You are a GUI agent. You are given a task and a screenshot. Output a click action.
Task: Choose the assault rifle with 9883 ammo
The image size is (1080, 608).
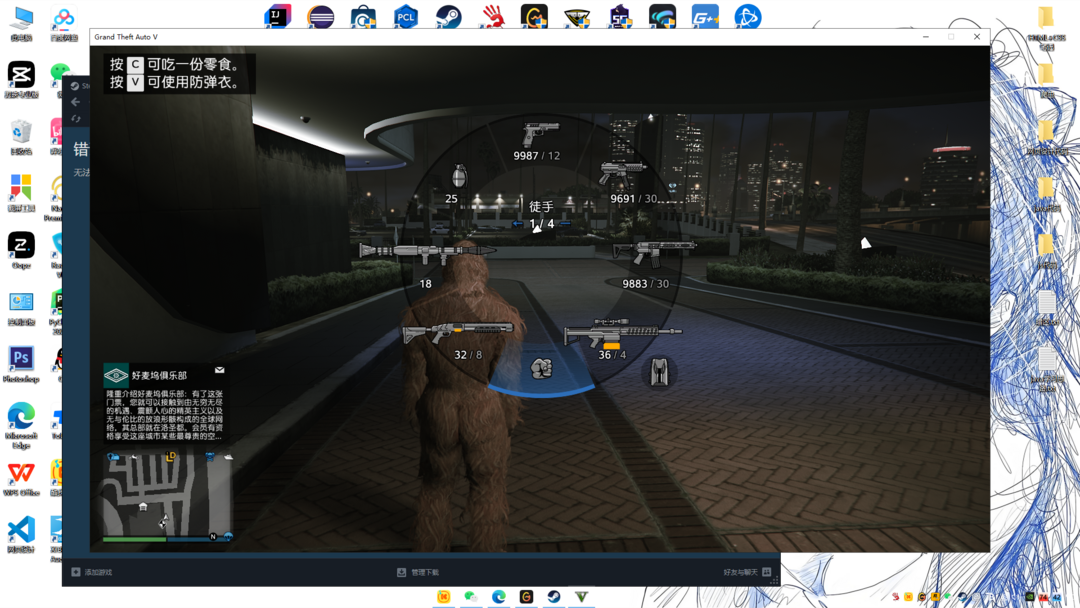pos(654,253)
